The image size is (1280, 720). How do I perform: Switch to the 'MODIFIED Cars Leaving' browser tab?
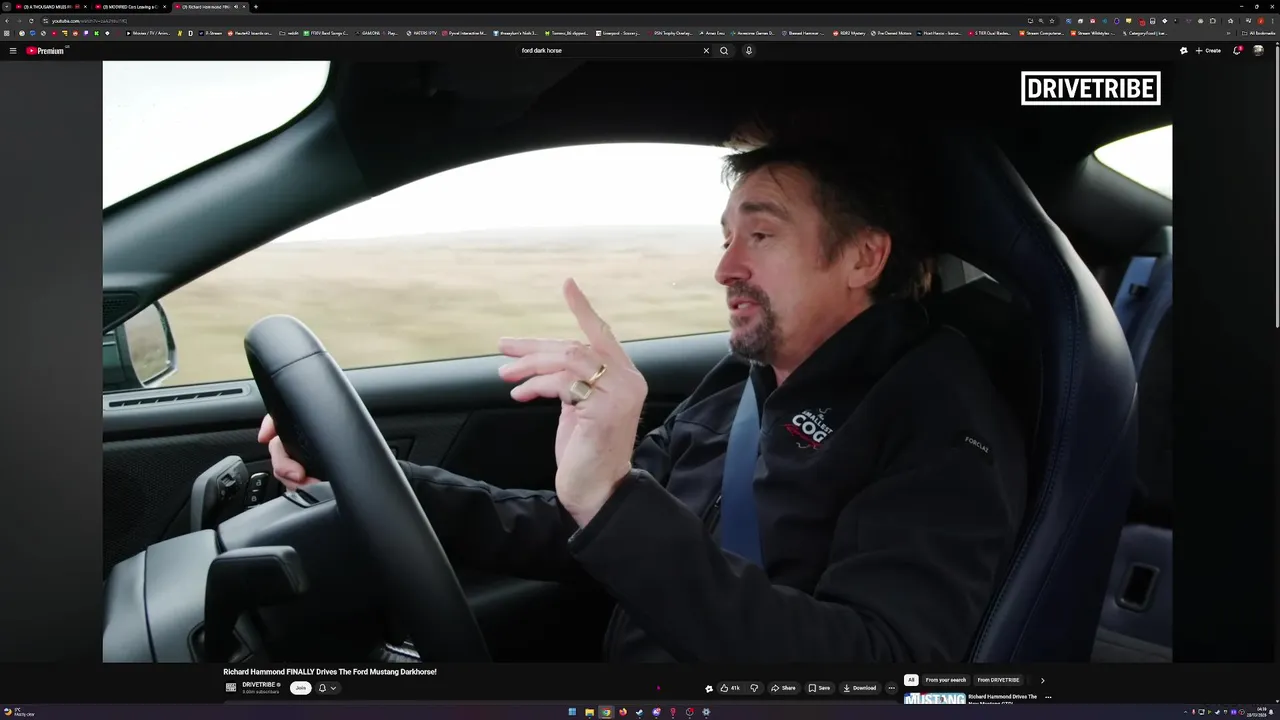click(x=130, y=6)
